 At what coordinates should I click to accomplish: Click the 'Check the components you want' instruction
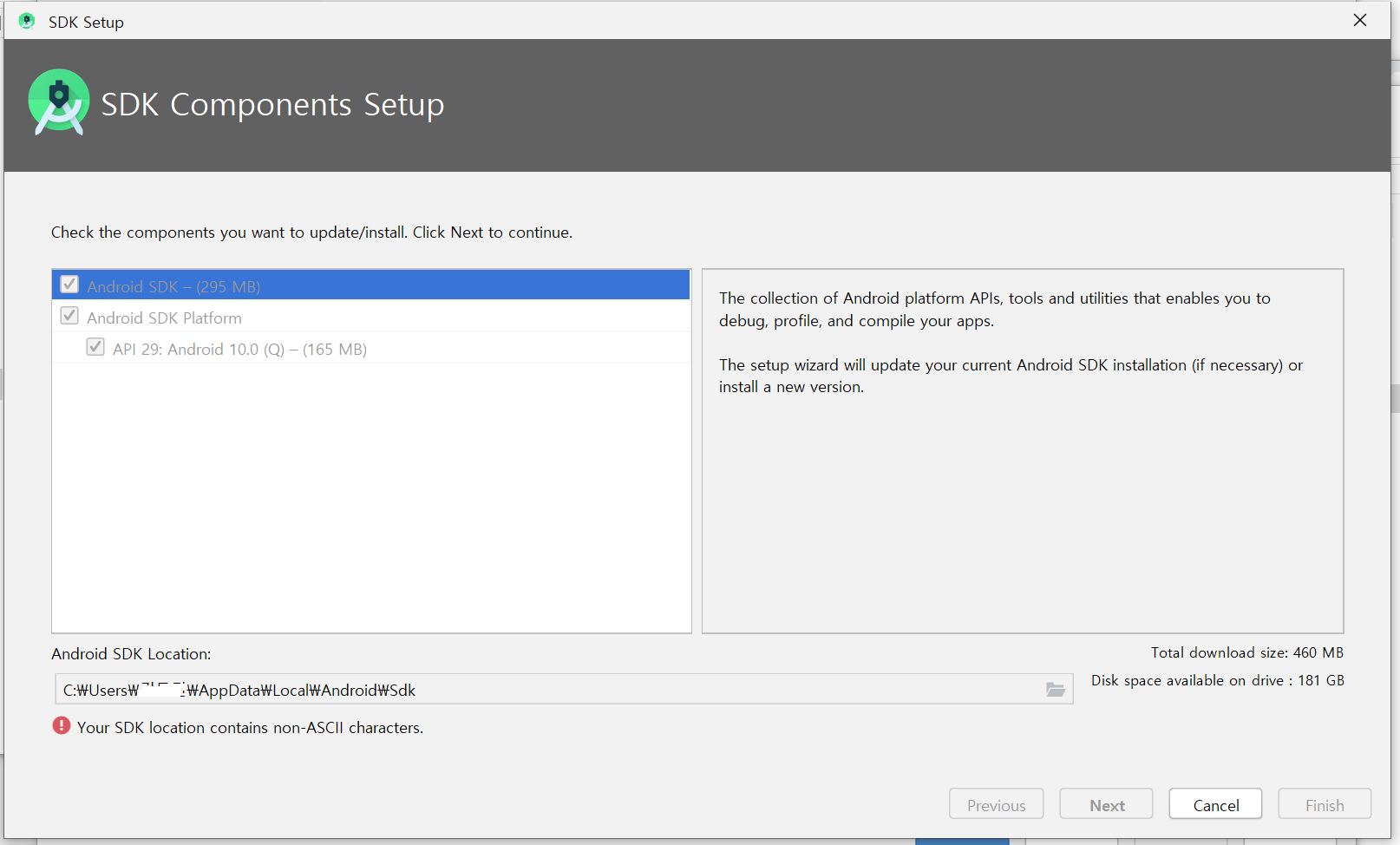click(x=311, y=233)
